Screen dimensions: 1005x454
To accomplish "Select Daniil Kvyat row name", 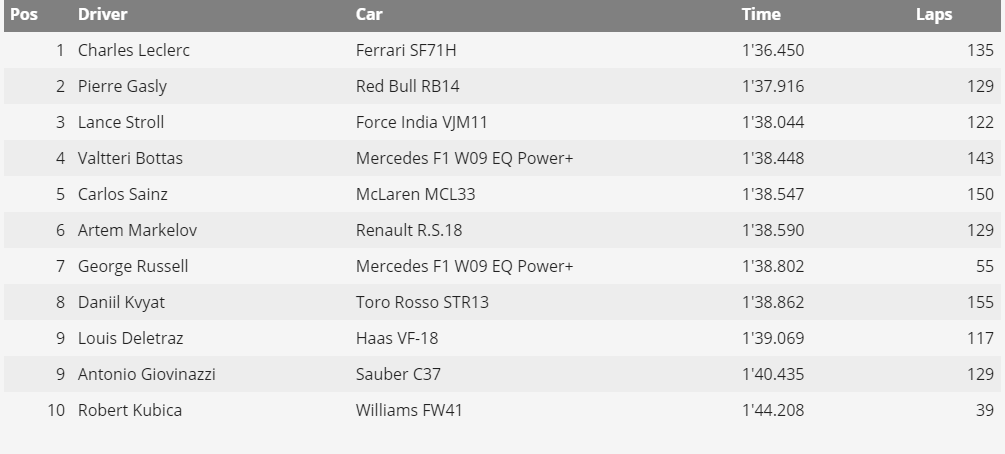I will pyautogui.click(x=121, y=301).
